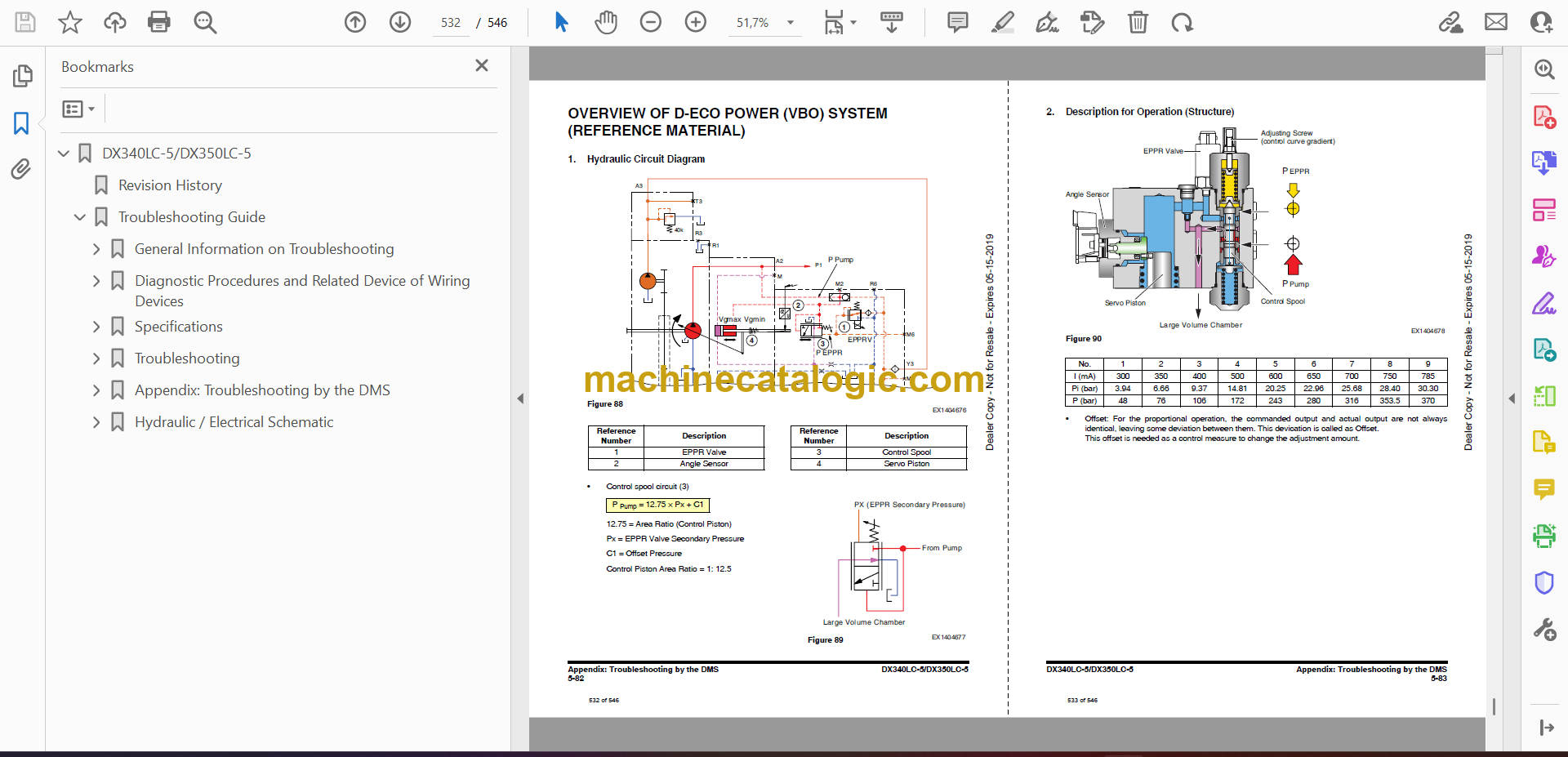This screenshot has height=757, width=1568.
Task: Open page thumbnails panel
Action: (22, 76)
